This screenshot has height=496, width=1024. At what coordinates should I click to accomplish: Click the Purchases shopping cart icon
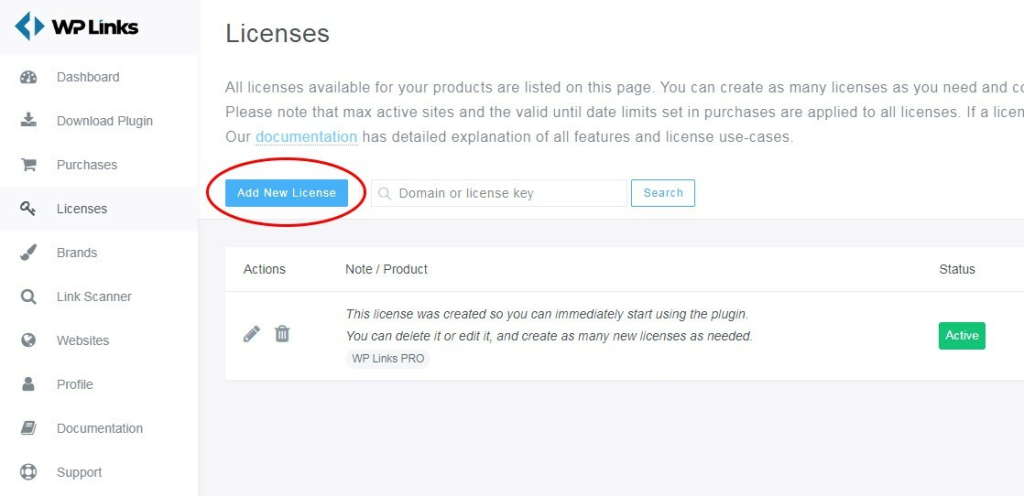(29, 164)
